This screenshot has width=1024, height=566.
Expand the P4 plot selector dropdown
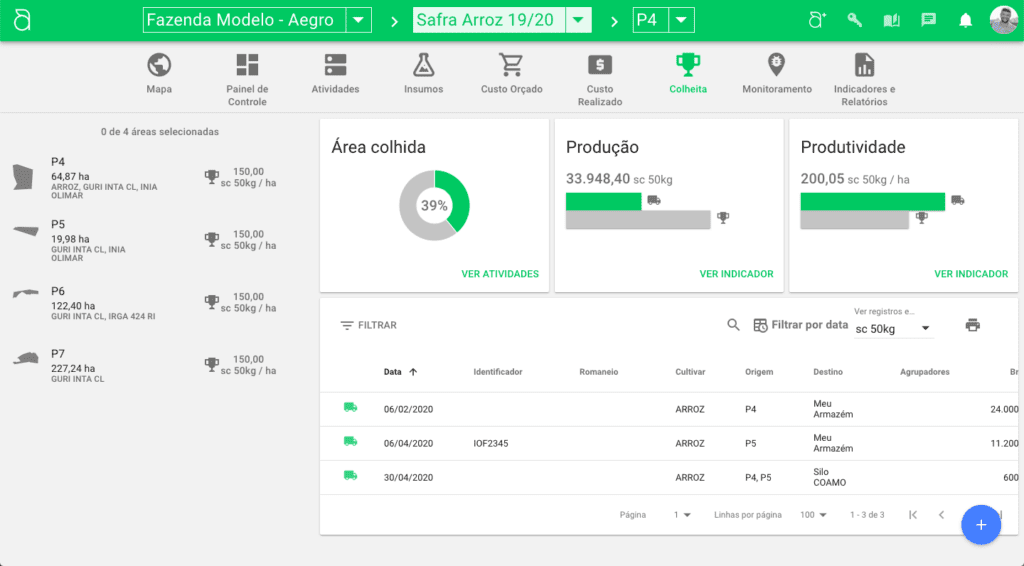tap(681, 20)
